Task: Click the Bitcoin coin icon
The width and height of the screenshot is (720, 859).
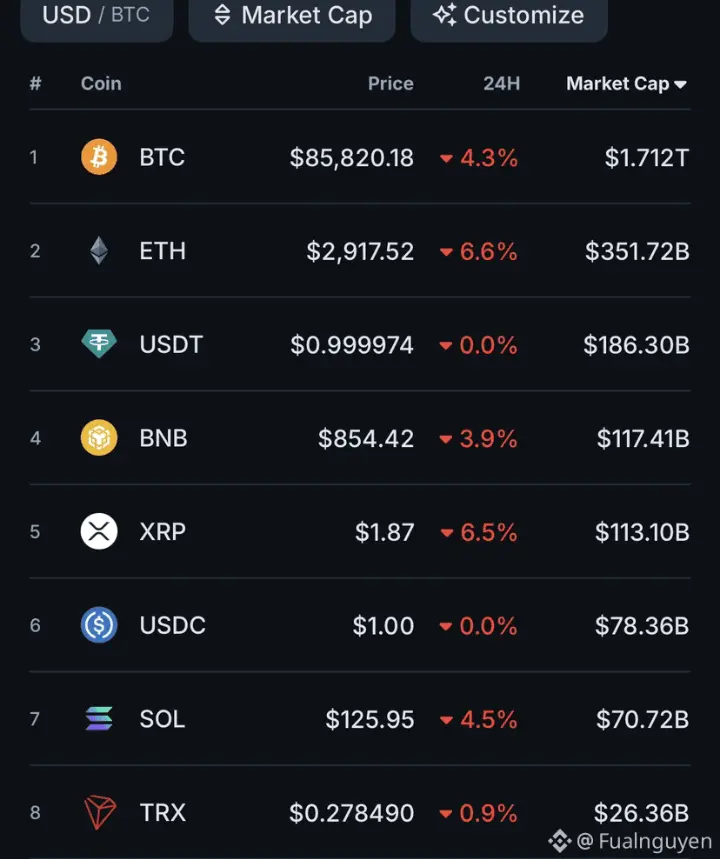Action: [x=99, y=157]
